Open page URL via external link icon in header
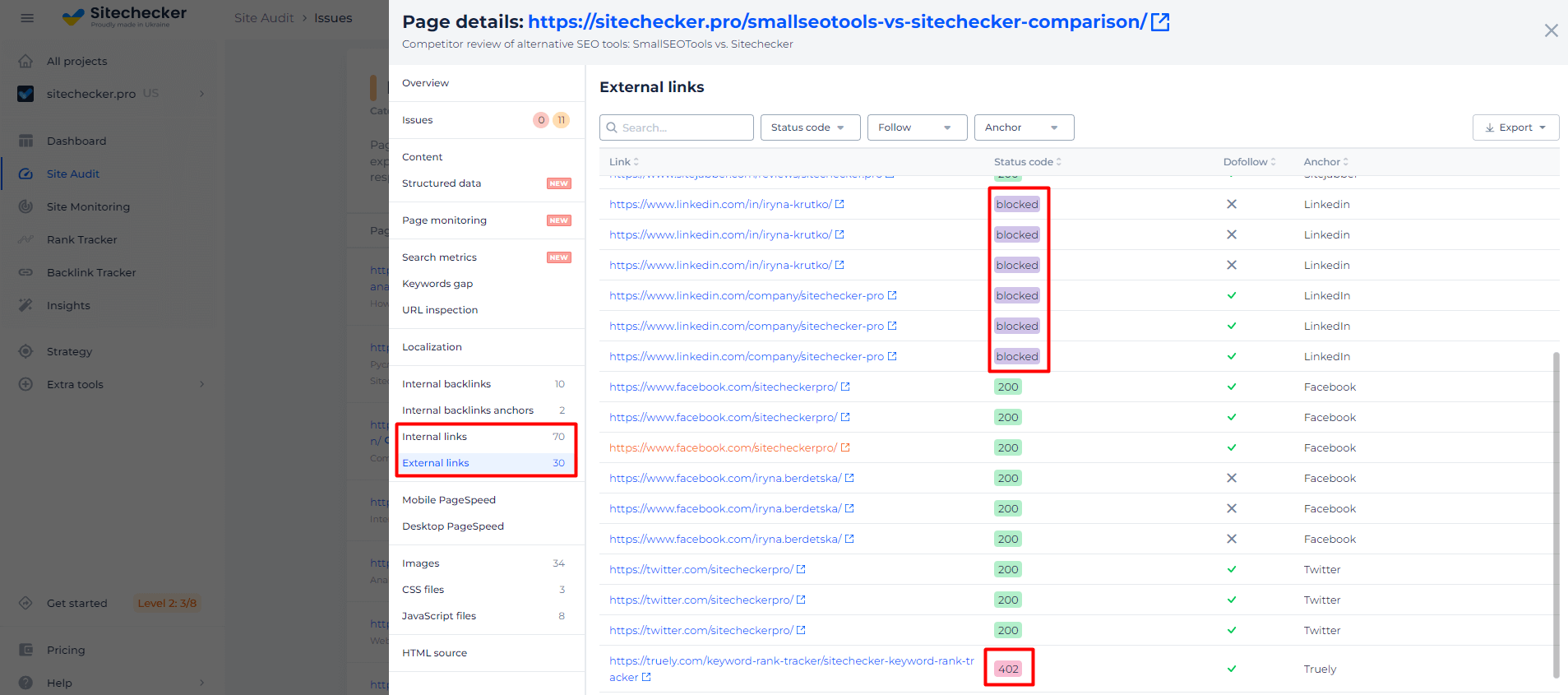The width and height of the screenshot is (1568, 695). point(1160,22)
